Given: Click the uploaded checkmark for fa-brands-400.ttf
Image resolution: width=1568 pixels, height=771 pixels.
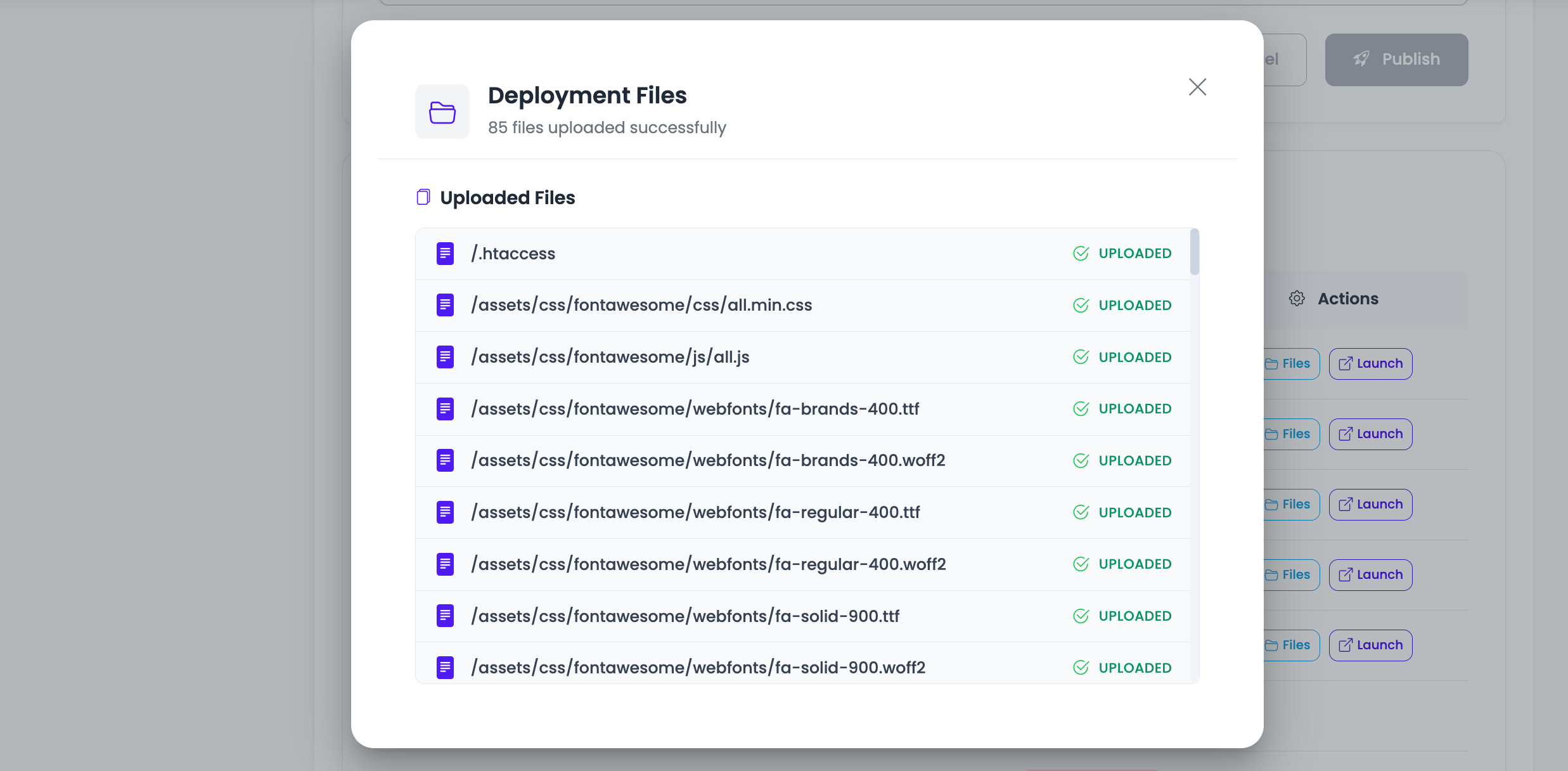Looking at the screenshot, I should [1081, 409].
